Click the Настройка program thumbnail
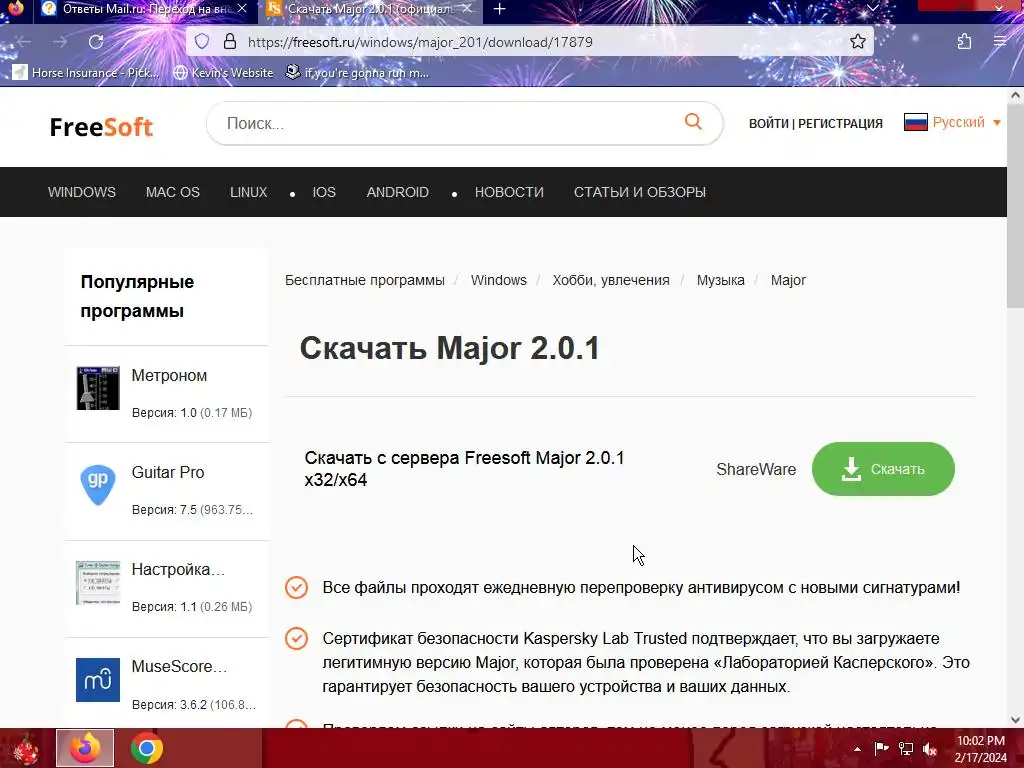The image size is (1024, 768). click(98, 583)
